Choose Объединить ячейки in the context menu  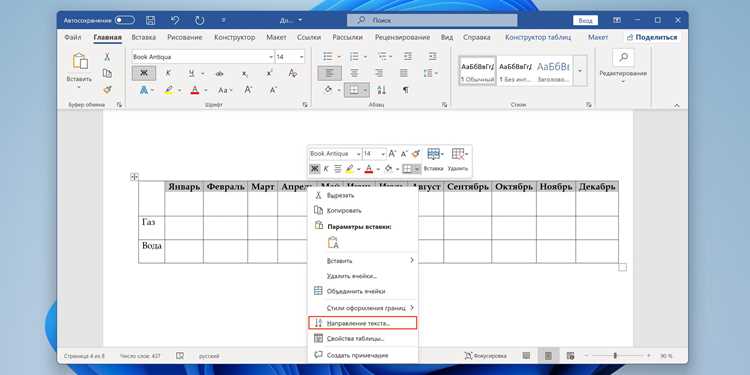click(362, 291)
